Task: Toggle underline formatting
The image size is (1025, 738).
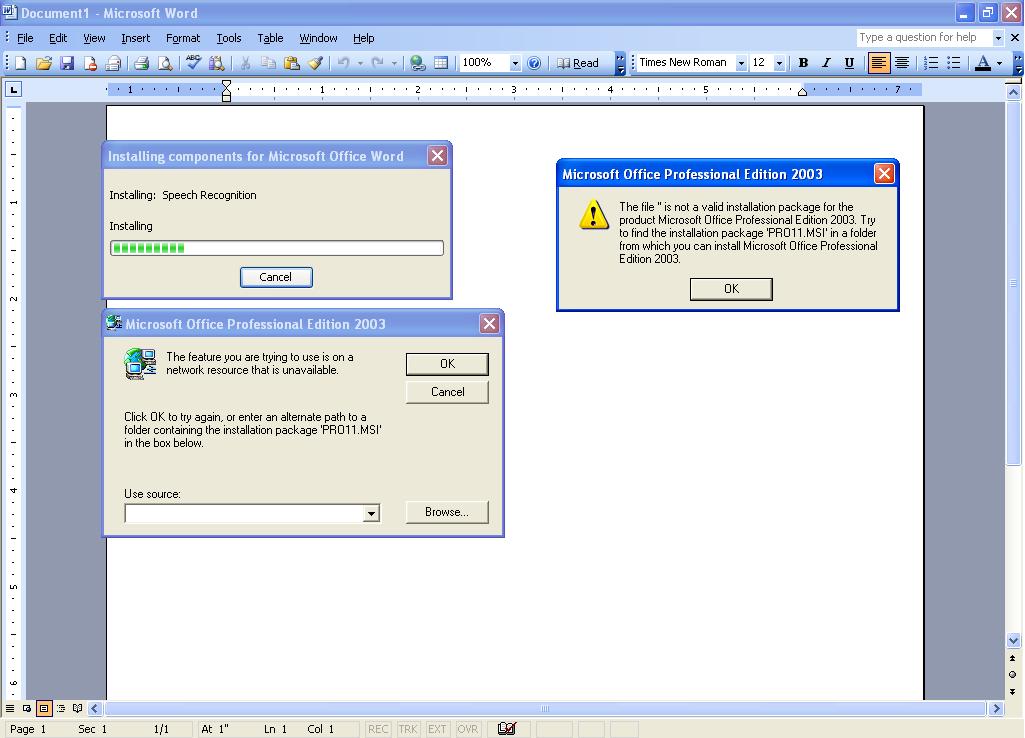Action: pyautogui.click(x=849, y=63)
